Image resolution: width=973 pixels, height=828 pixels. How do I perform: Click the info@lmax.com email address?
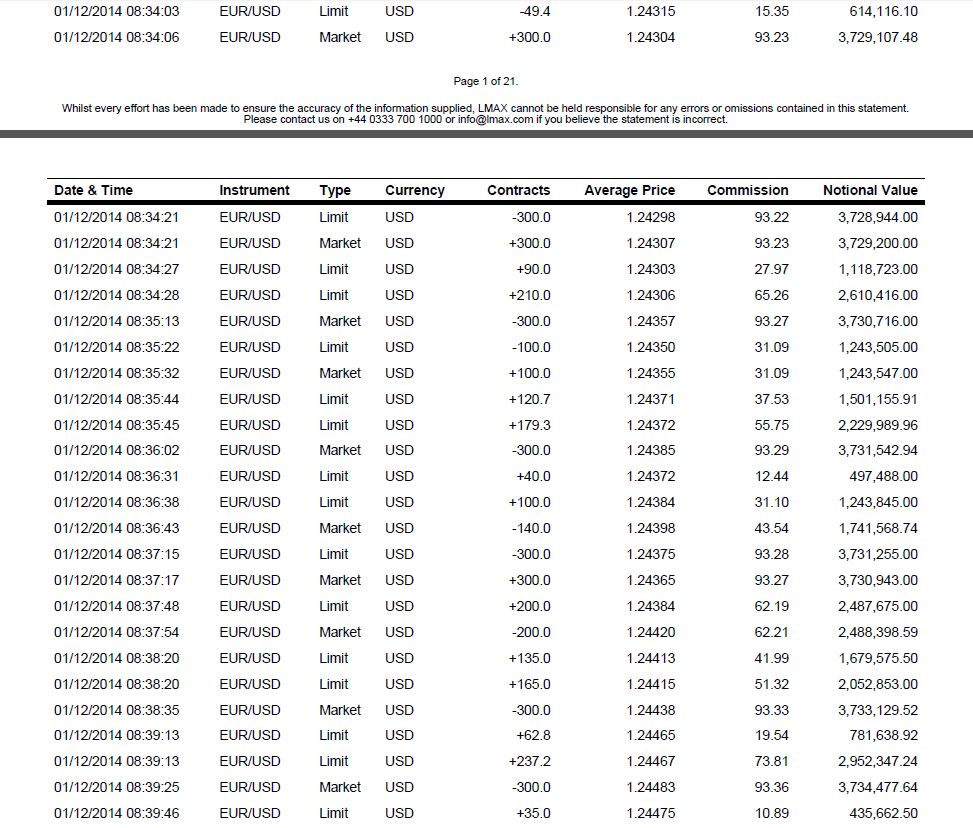click(495, 120)
